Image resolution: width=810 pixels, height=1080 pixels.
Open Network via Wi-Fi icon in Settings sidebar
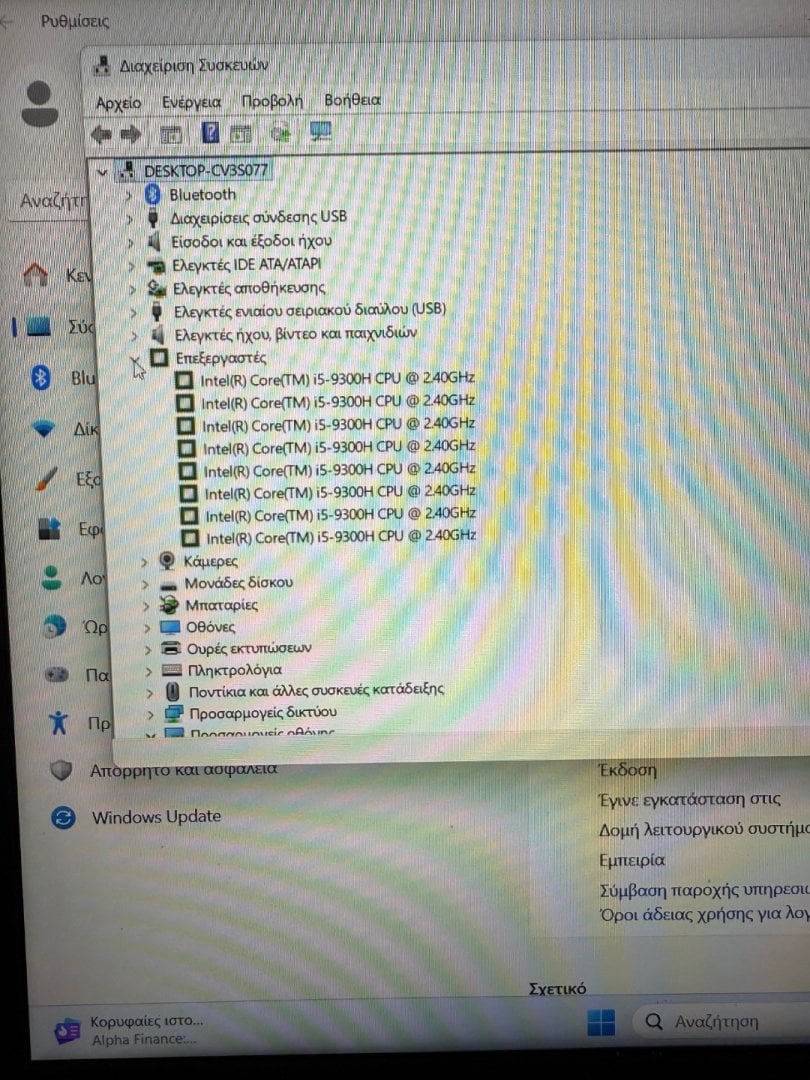click(43, 428)
